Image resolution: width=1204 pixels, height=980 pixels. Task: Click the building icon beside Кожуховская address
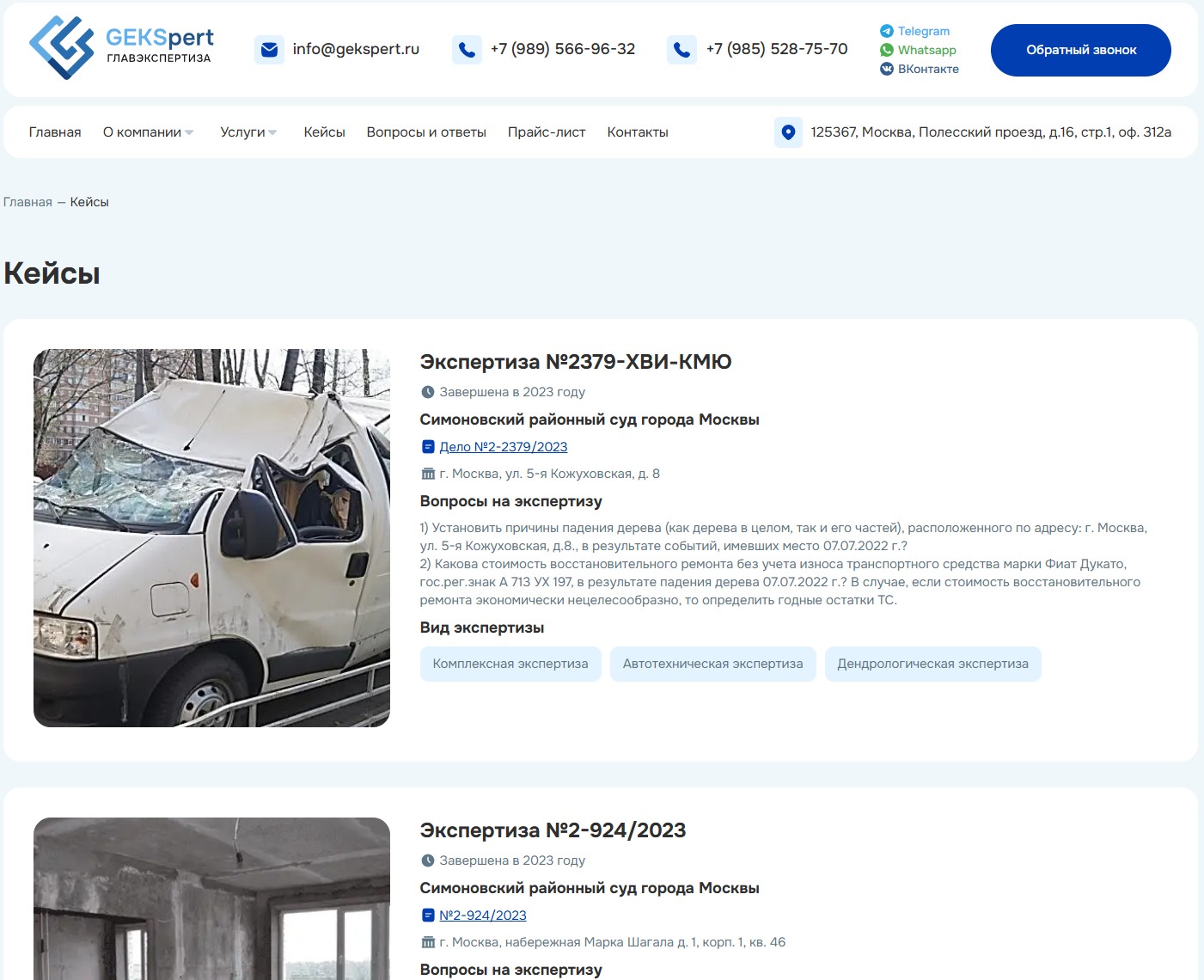tap(427, 473)
